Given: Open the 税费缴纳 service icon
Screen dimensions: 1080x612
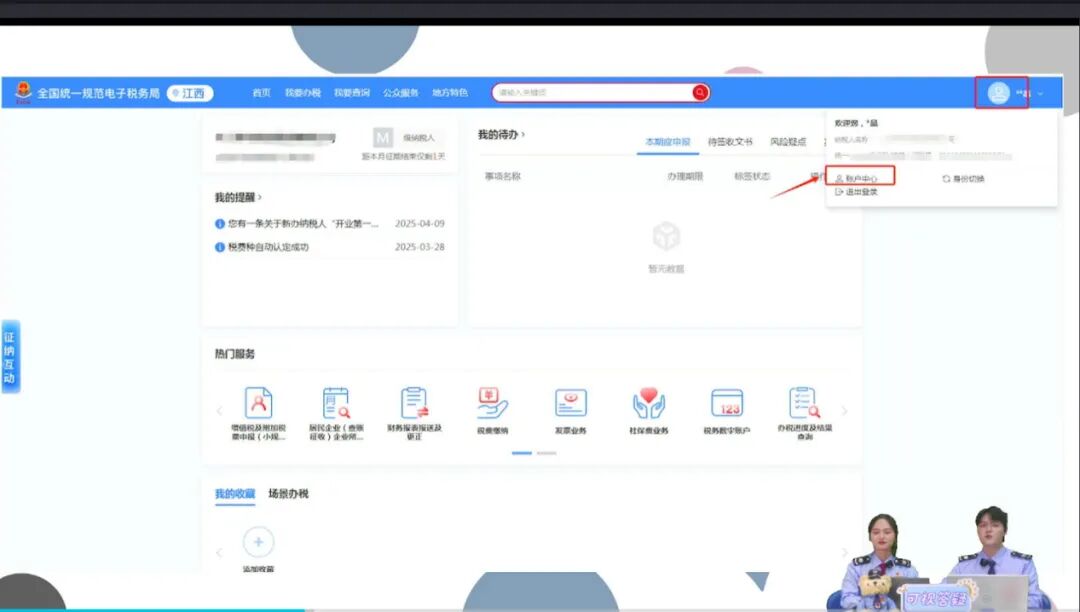Looking at the screenshot, I should tap(492, 403).
